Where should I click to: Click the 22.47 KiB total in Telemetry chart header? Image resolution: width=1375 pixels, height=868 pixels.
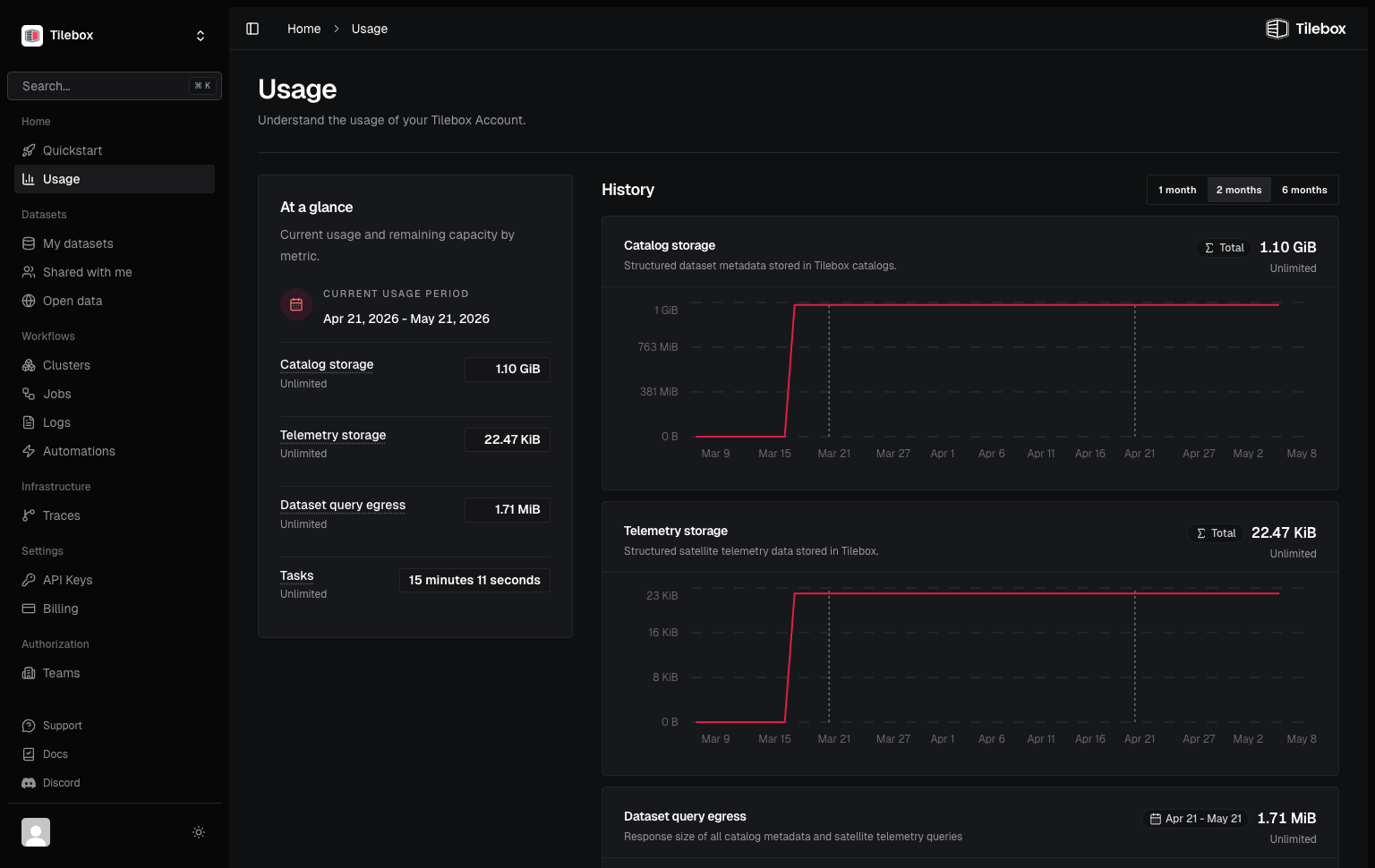[x=1284, y=532]
